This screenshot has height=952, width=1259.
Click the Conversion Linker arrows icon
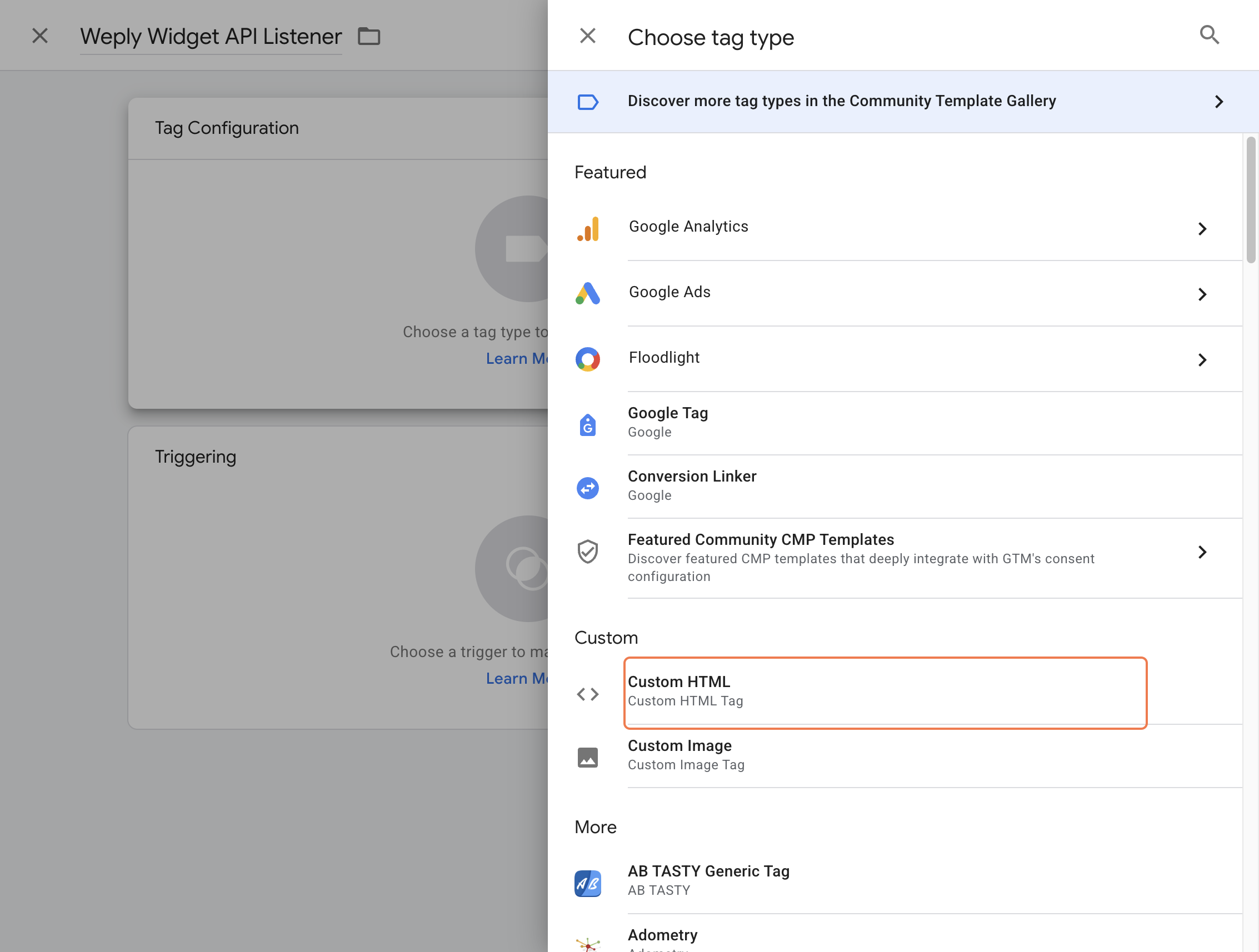(x=587, y=488)
